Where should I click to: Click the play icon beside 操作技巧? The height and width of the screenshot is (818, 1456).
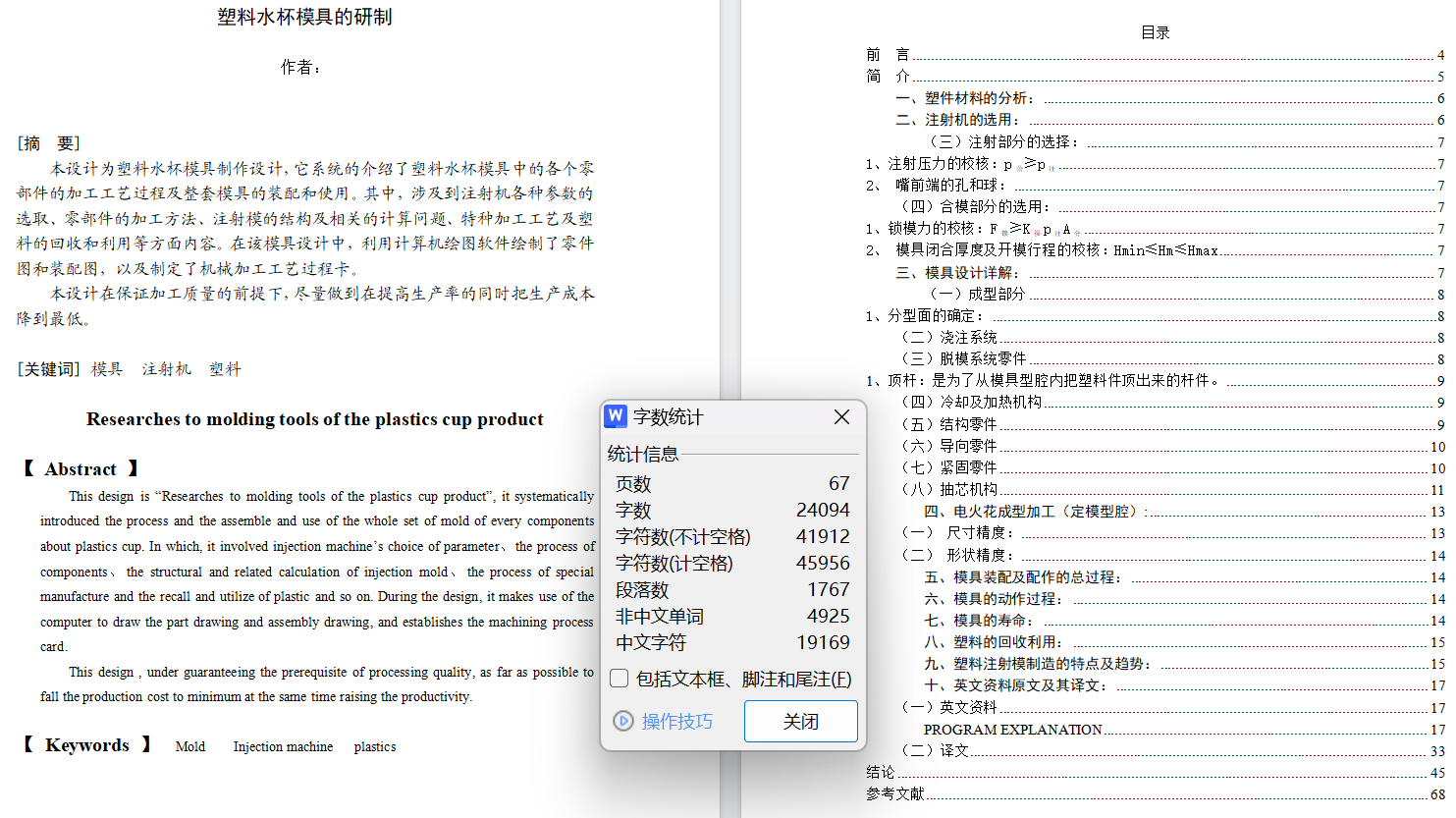pos(623,722)
